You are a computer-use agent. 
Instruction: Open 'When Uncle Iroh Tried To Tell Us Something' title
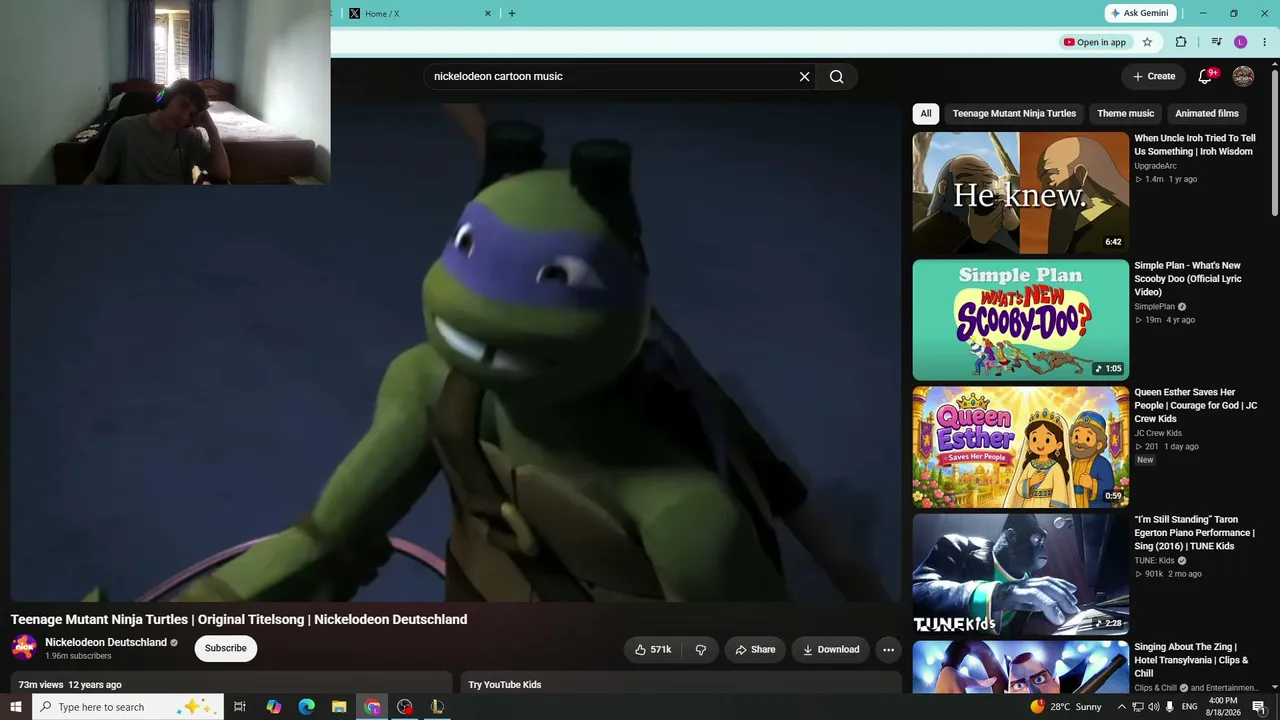coord(1195,145)
